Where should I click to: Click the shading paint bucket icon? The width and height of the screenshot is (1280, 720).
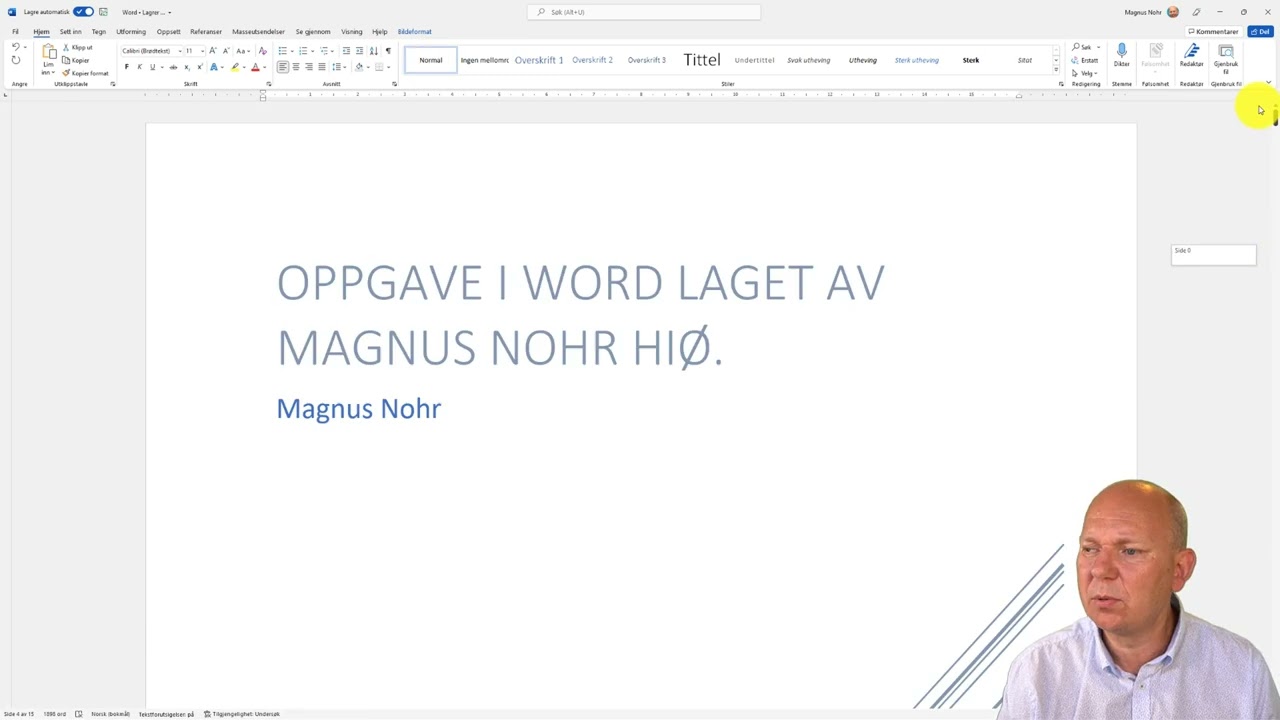[x=359, y=67]
